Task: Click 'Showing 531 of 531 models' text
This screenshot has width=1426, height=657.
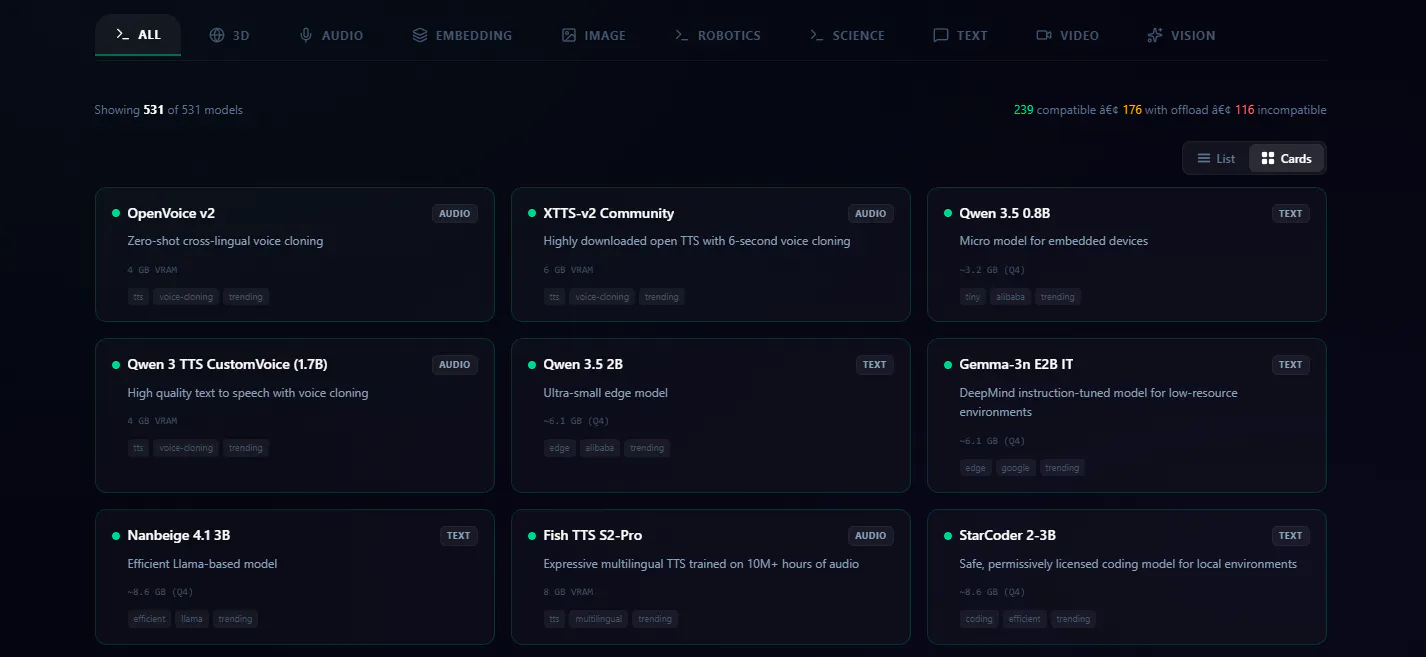Action: [x=168, y=110]
